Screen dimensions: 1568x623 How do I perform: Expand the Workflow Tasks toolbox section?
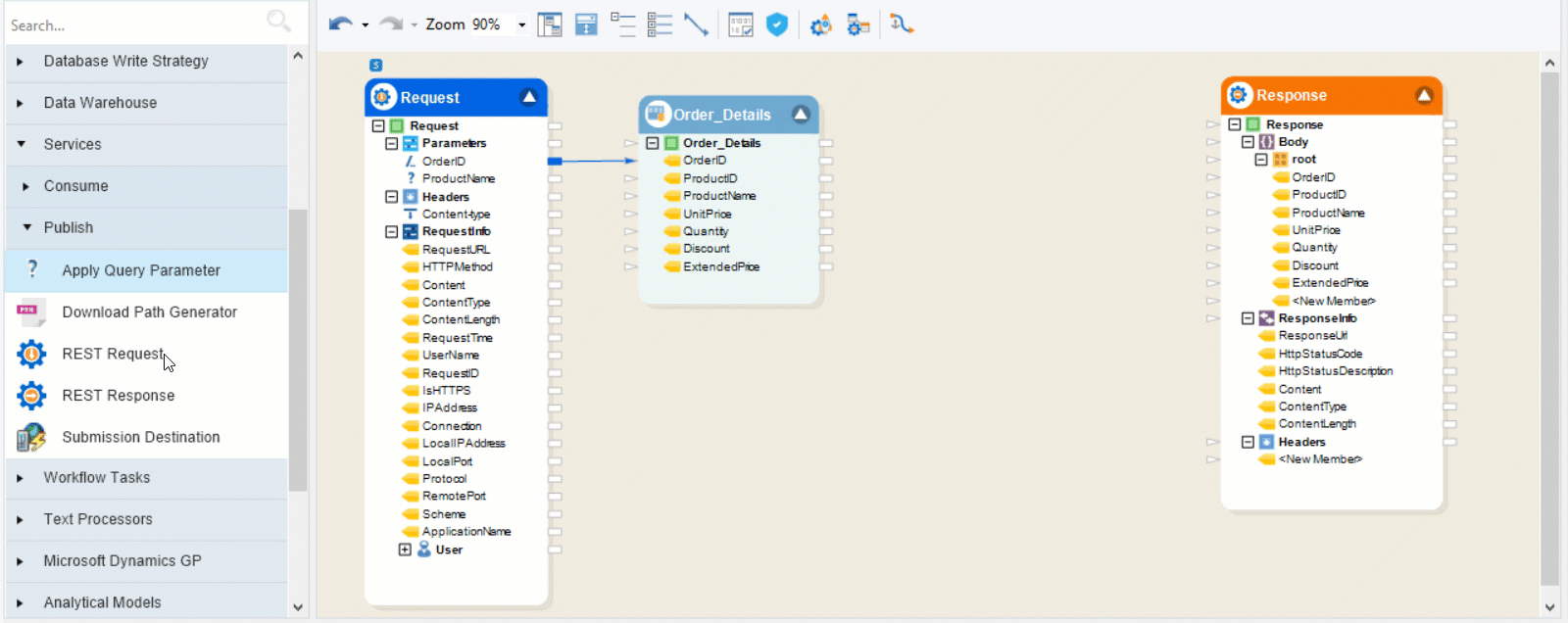pos(20,478)
